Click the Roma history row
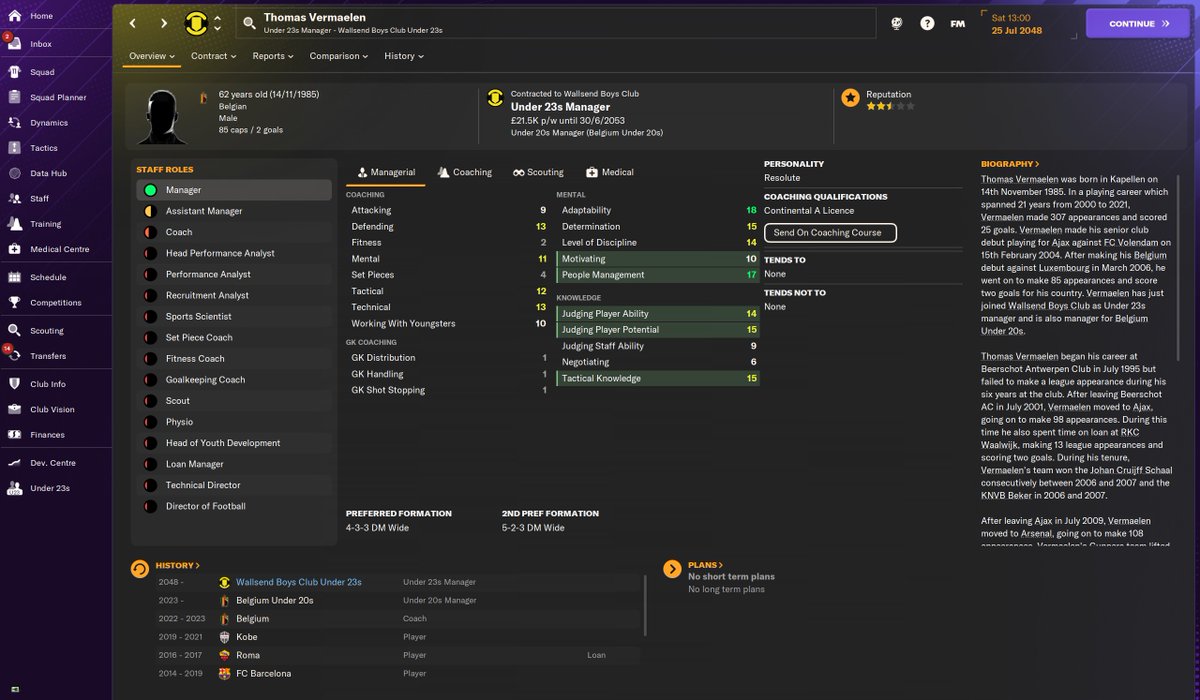 [x=397, y=655]
